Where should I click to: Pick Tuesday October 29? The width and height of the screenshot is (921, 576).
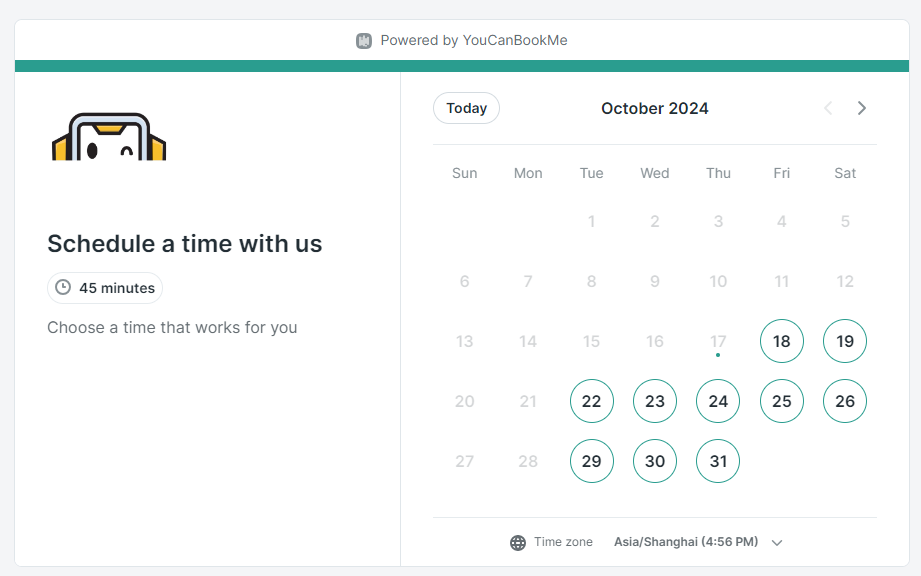pyautogui.click(x=592, y=461)
